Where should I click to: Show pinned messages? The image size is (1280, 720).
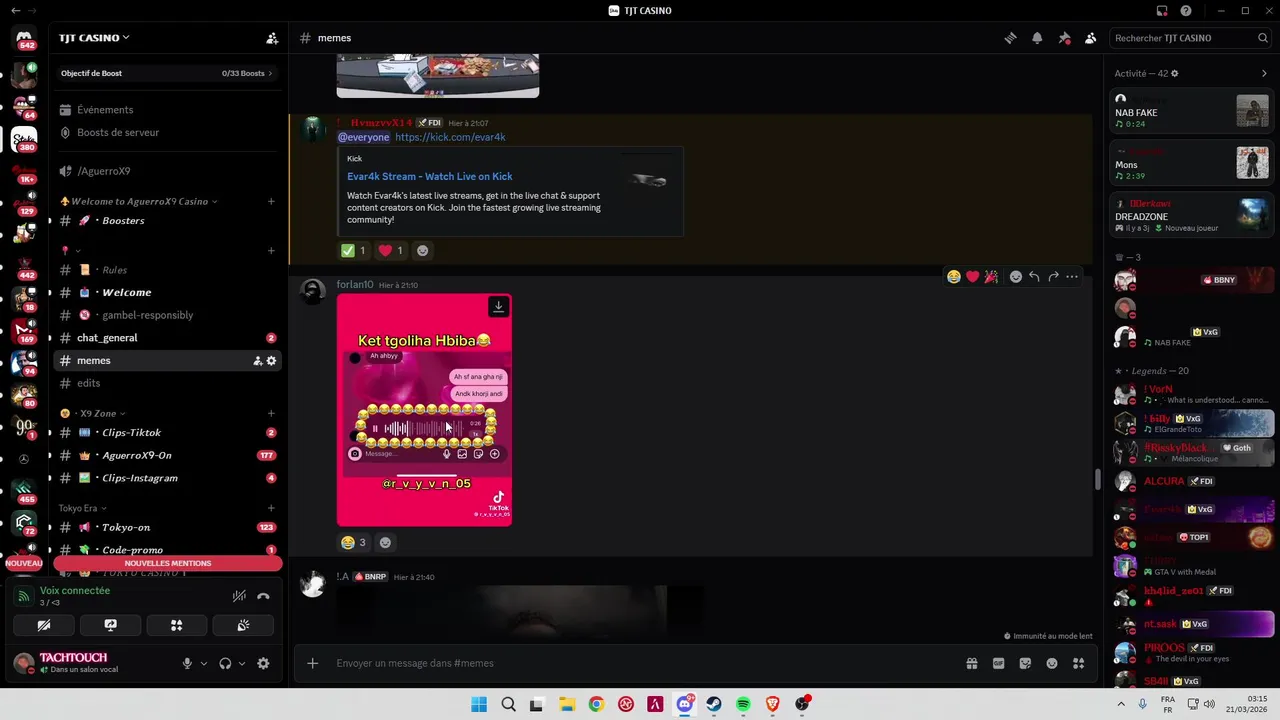point(1064,38)
